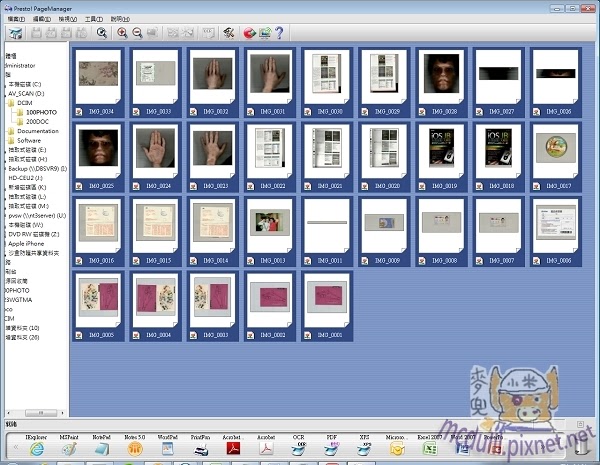The image size is (600, 465).
Task: Click the XPS scanner icon in the application bar
Action: click(364, 448)
